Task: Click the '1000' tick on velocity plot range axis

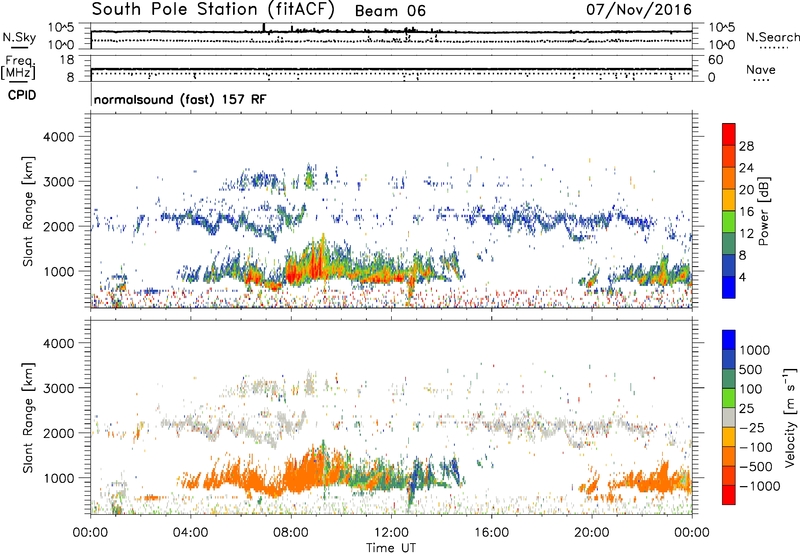Action: [58, 478]
